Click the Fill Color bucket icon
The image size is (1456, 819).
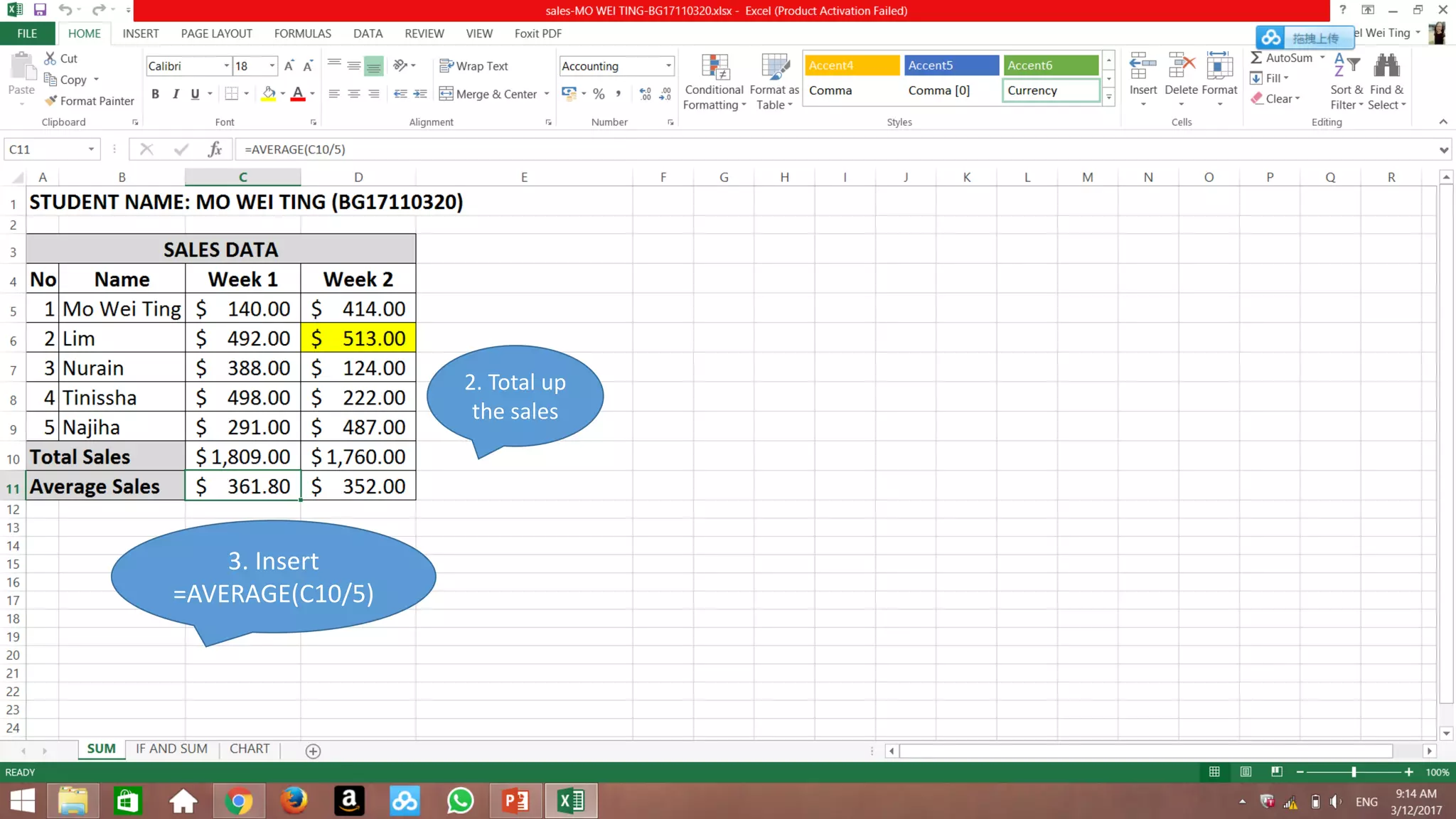tap(269, 94)
